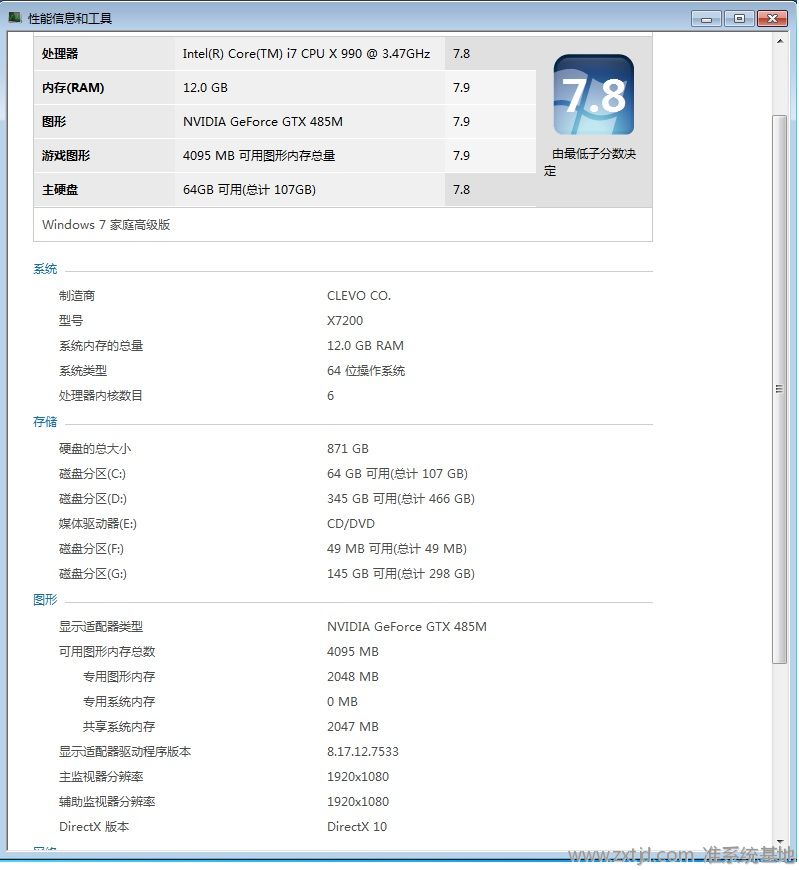Minimize the performance information window
The image size is (799, 870).
(706, 18)
